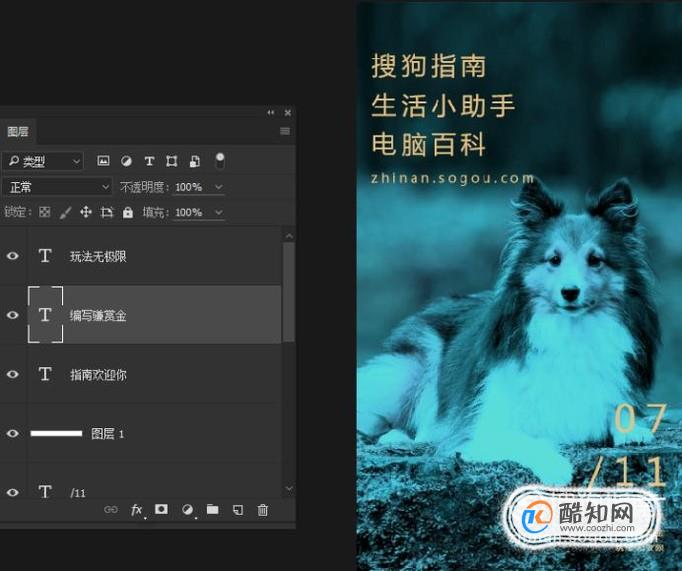This screenshot has height=571, width=682.
Task: Hide the 编写赚赏金 layer
Action: [13, 315]
